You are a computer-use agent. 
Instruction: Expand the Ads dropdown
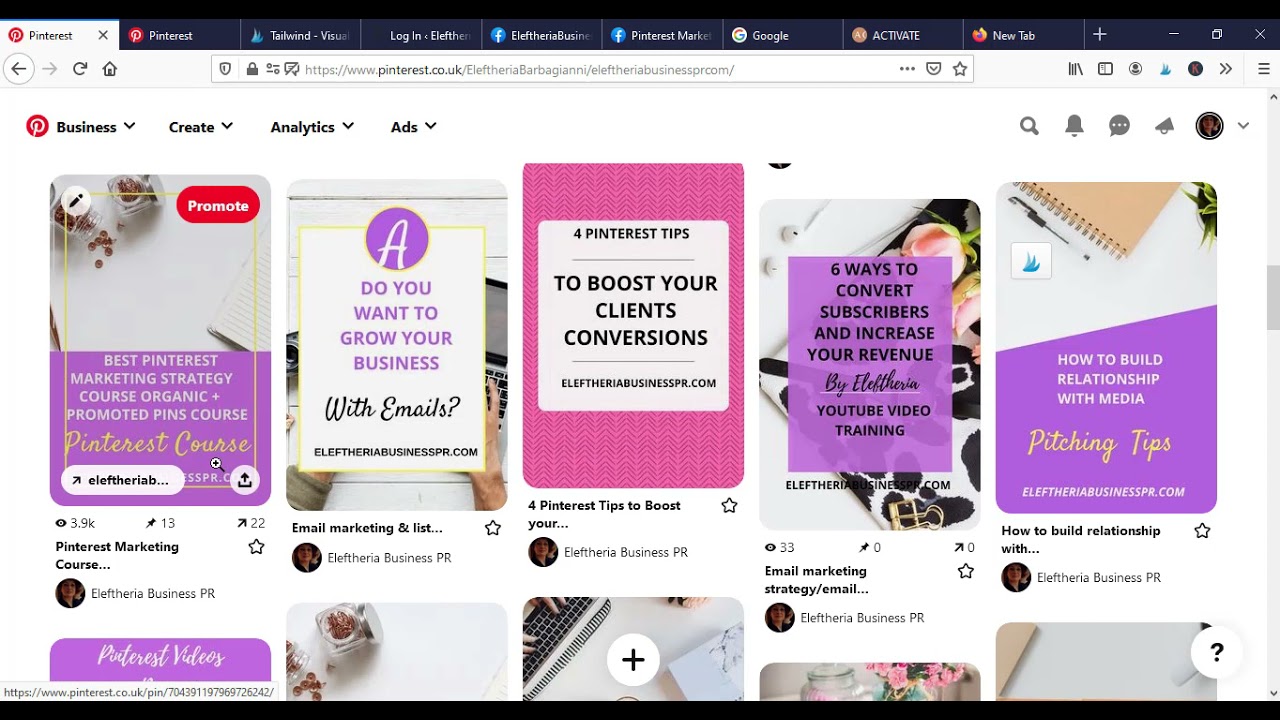tap(414, 127)
